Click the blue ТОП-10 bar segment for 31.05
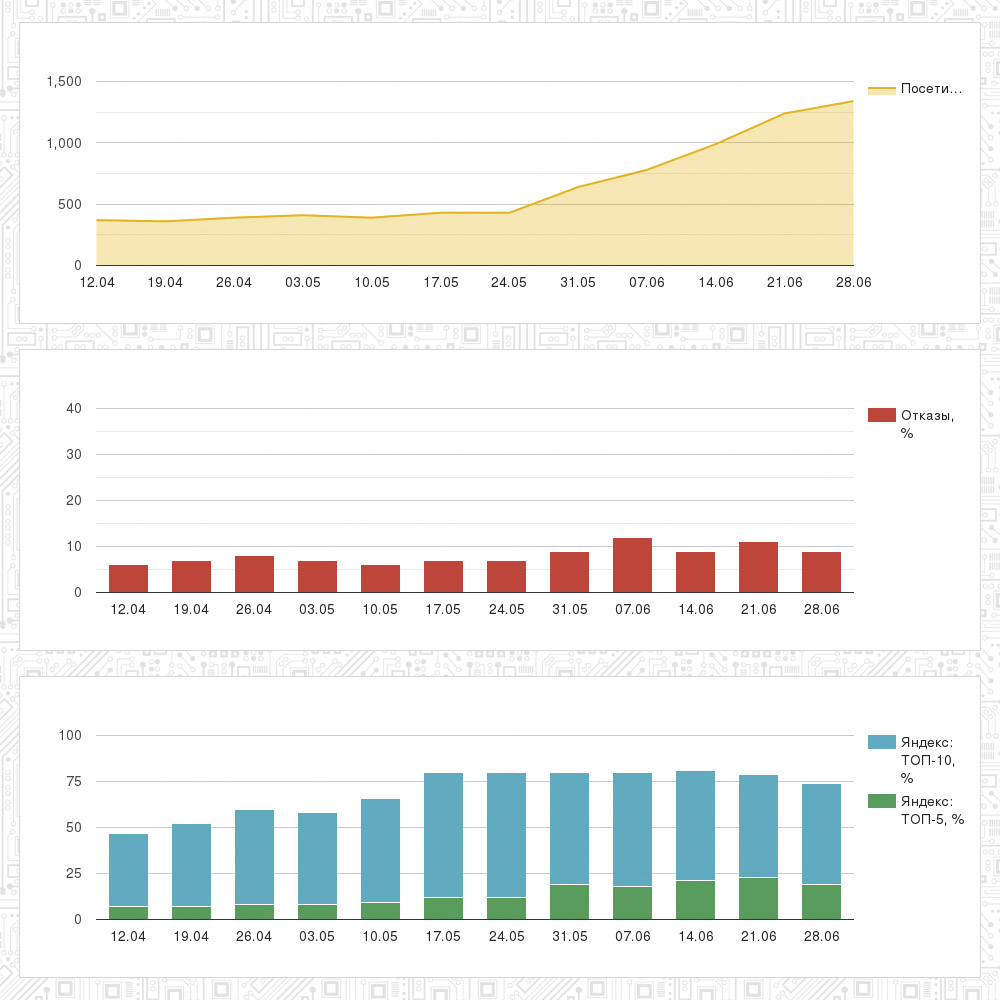This screenshot has height=1000, width=1000. pos(570,828)
